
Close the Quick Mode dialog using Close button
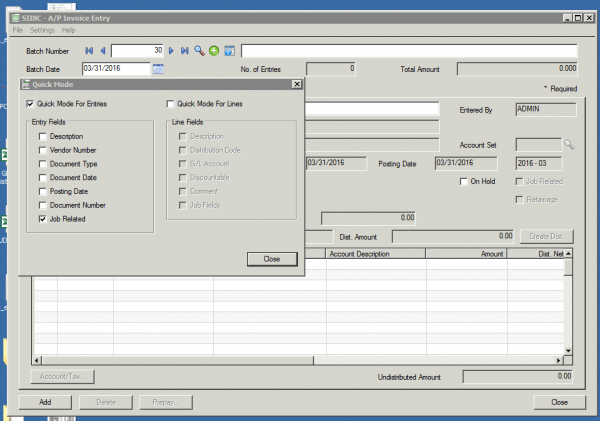pyautogui.click(x=272, y=258)
